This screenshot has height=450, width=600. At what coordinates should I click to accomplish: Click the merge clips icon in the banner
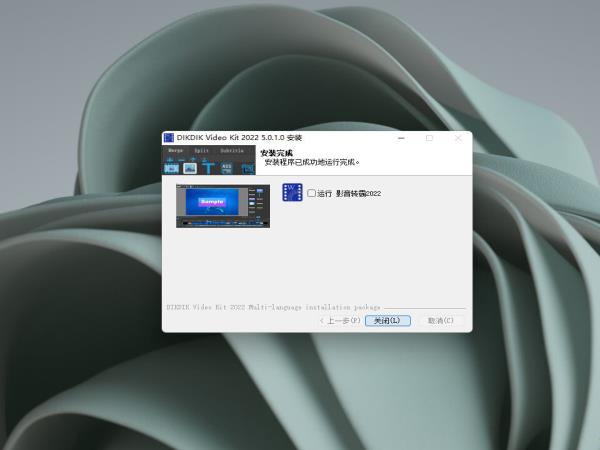[171, 167]
